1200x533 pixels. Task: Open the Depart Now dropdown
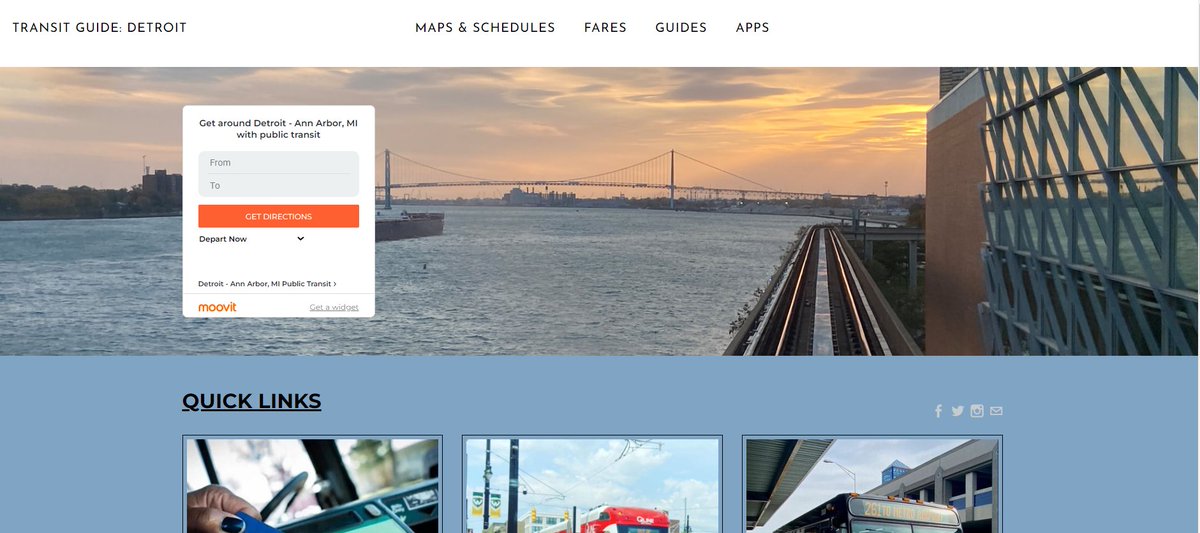click(252, 239)
